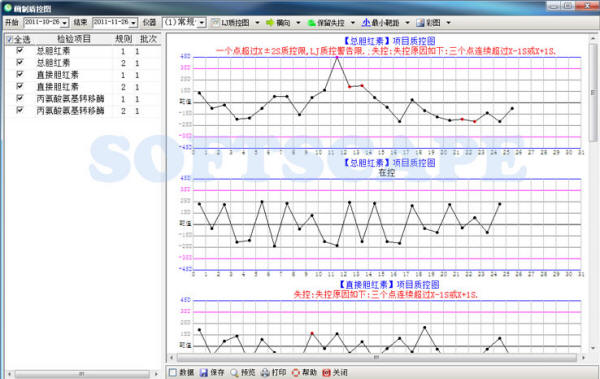Click the 预览 magnifier icon
The image size is (600, 379).
tap(234, 372)
